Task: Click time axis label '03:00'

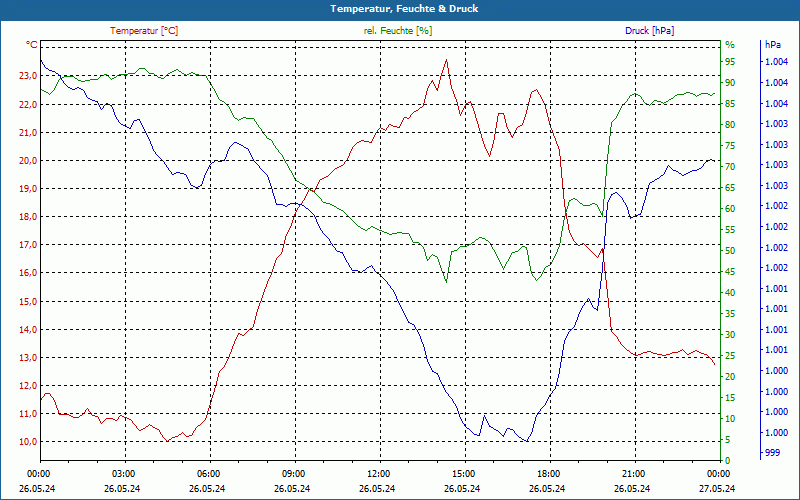Action: click(122, 474)
